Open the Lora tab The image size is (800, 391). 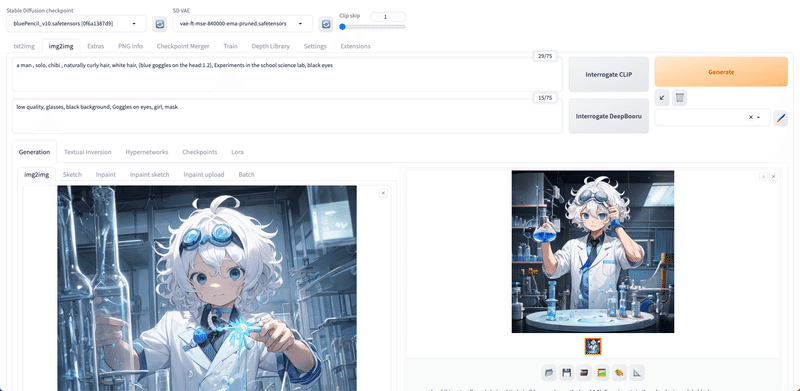click(x=237, y=152)
